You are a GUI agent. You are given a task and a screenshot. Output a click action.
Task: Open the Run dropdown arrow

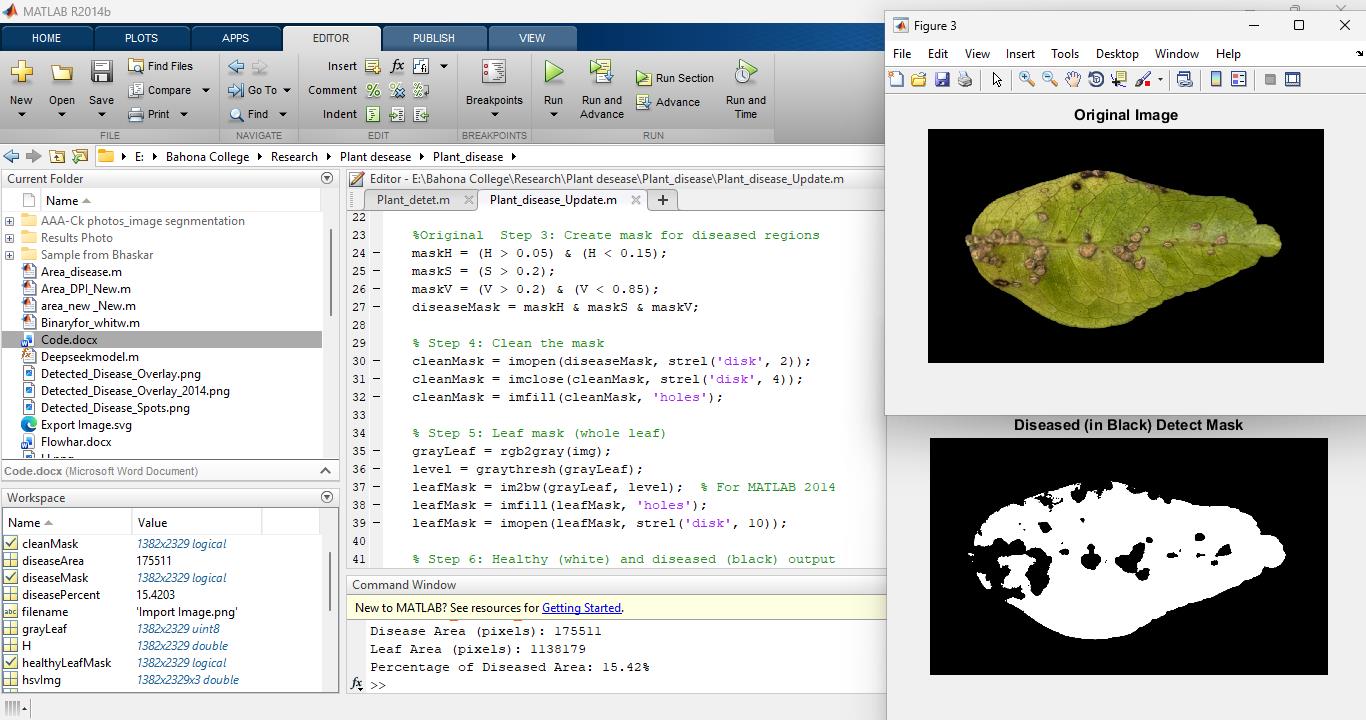click(x=553, y=114)
